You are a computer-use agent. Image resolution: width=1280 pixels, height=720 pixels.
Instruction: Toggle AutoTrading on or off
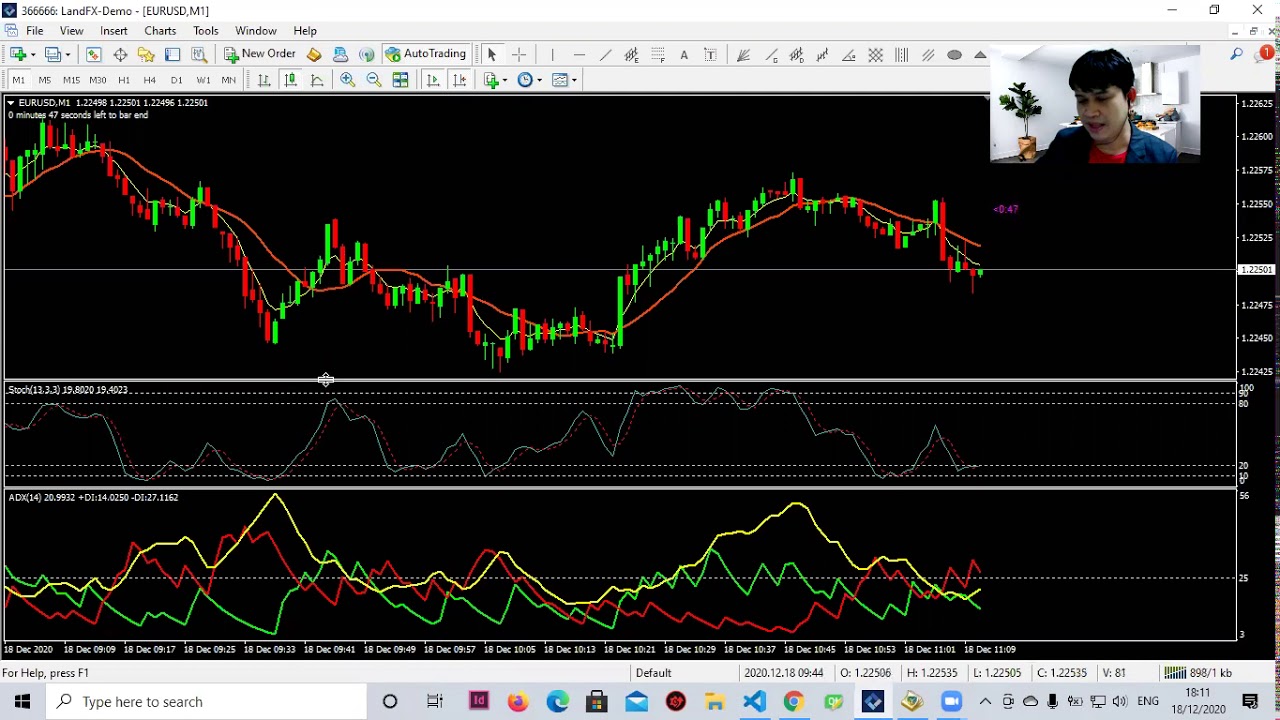pos(426,54)
